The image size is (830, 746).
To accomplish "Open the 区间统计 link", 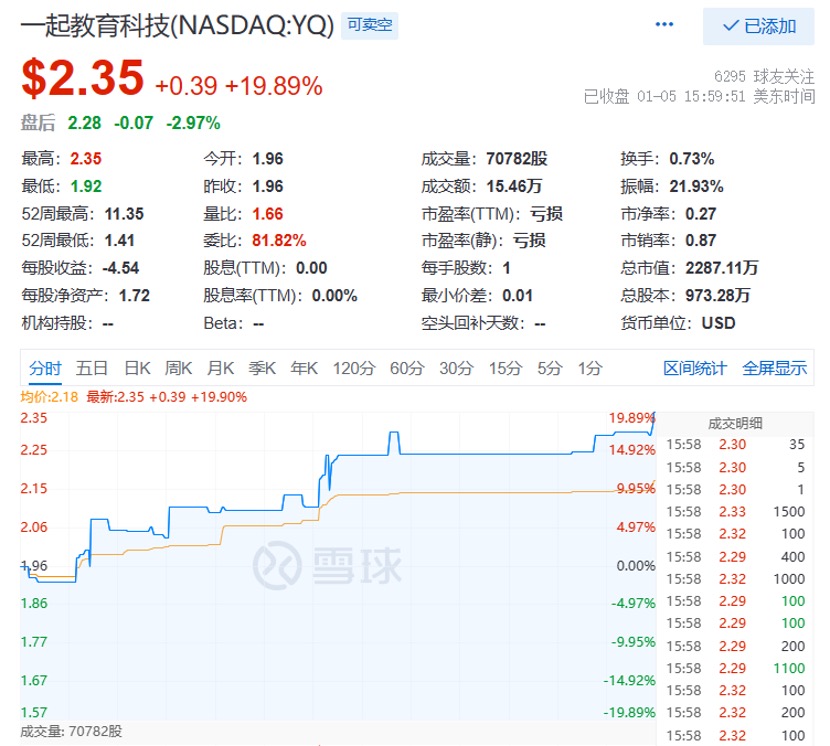I will (695, 368).
